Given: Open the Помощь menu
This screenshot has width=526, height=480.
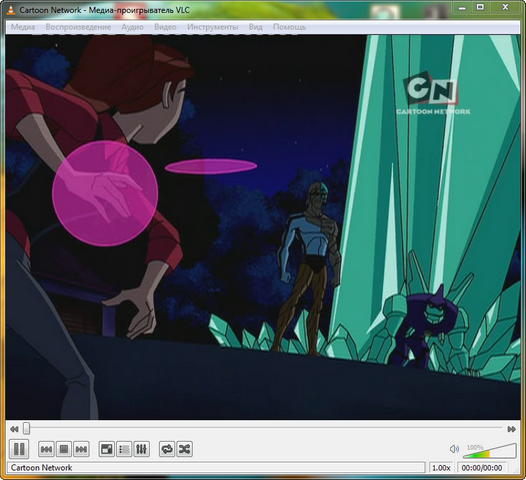Looking at the screenshot, I should [x=290, y=27].
